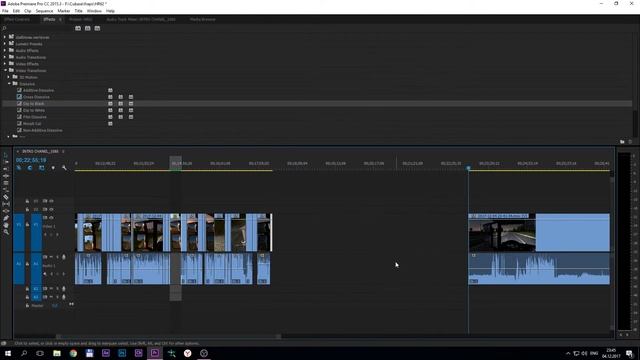Select the Pen tool
This screenshot has height=360, width=640.
pos(6,218)
